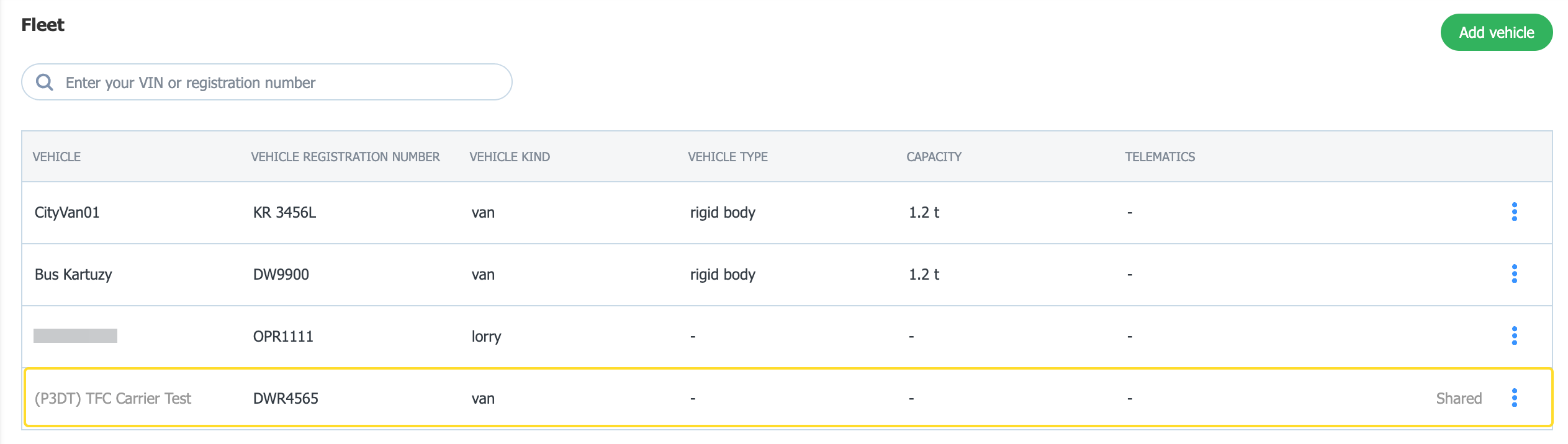The width and height of the screenshot is (1568, 444).
Task: Click the Capacity column header
Action: 934,157
